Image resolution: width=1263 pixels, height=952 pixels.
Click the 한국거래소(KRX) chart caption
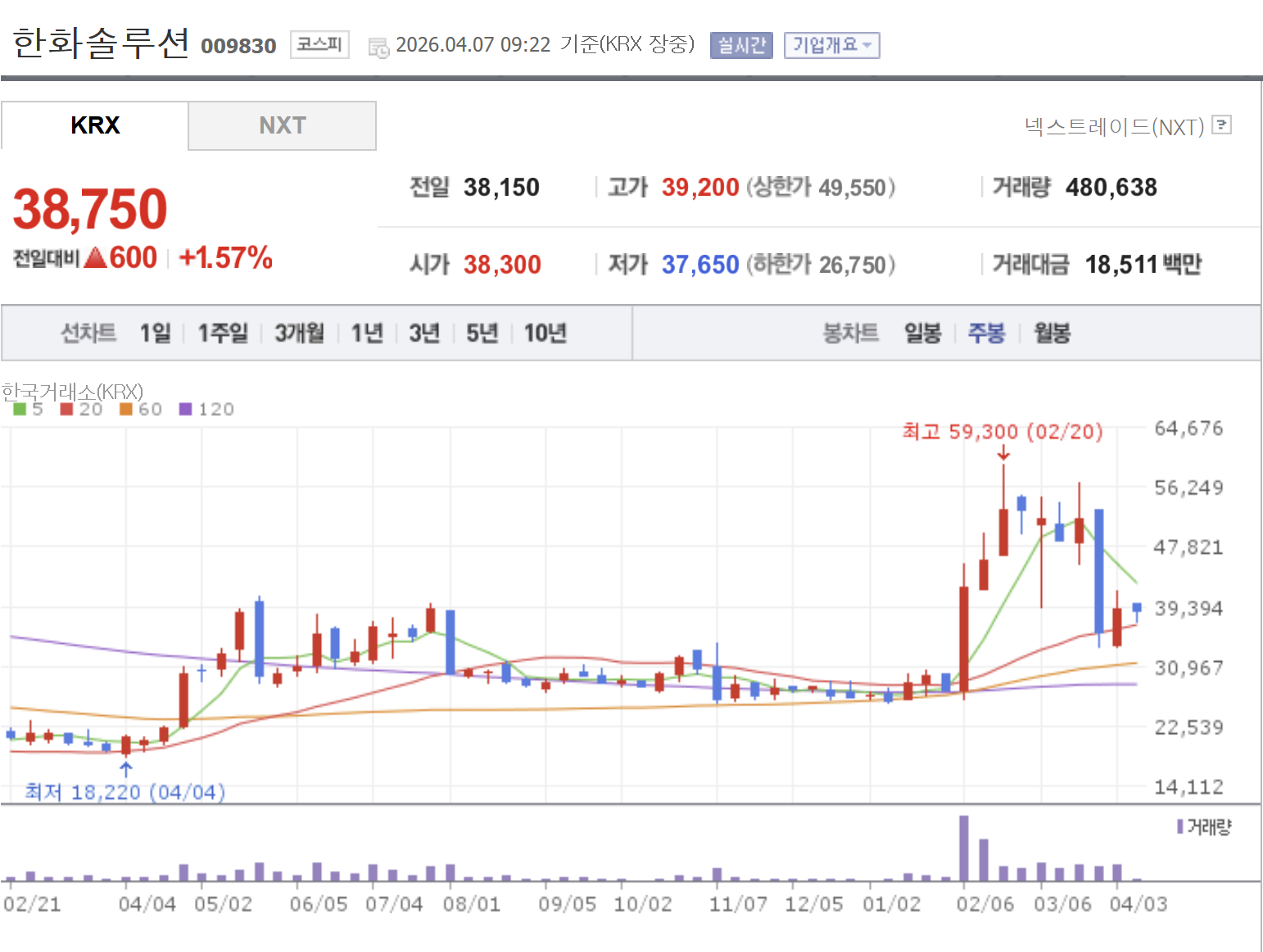72,392
